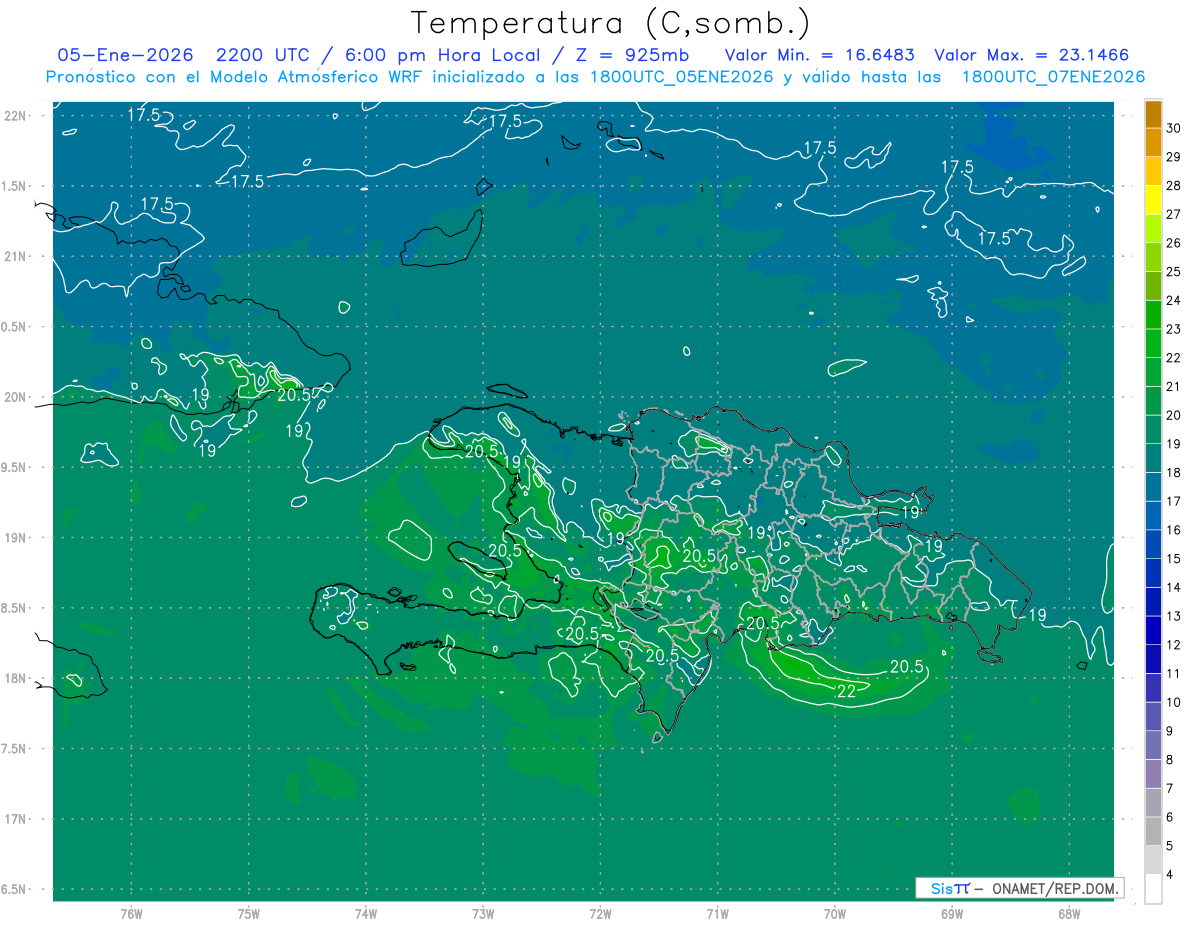Click the 22 contour label on map
The width and height of the screenshot is (1200, 927).
(x=846, y=690)
